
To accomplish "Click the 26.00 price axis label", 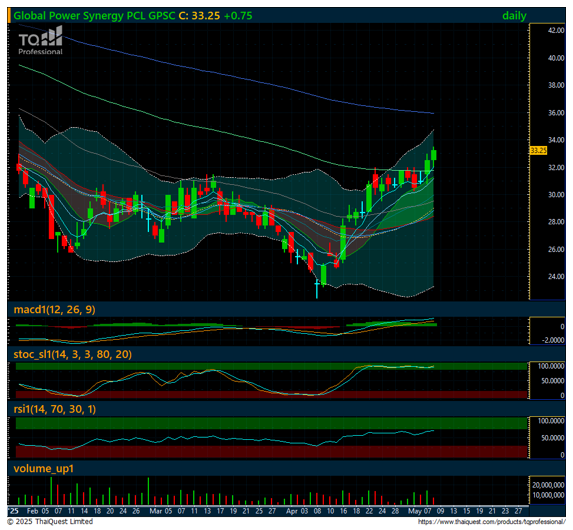I will point(556,249).
